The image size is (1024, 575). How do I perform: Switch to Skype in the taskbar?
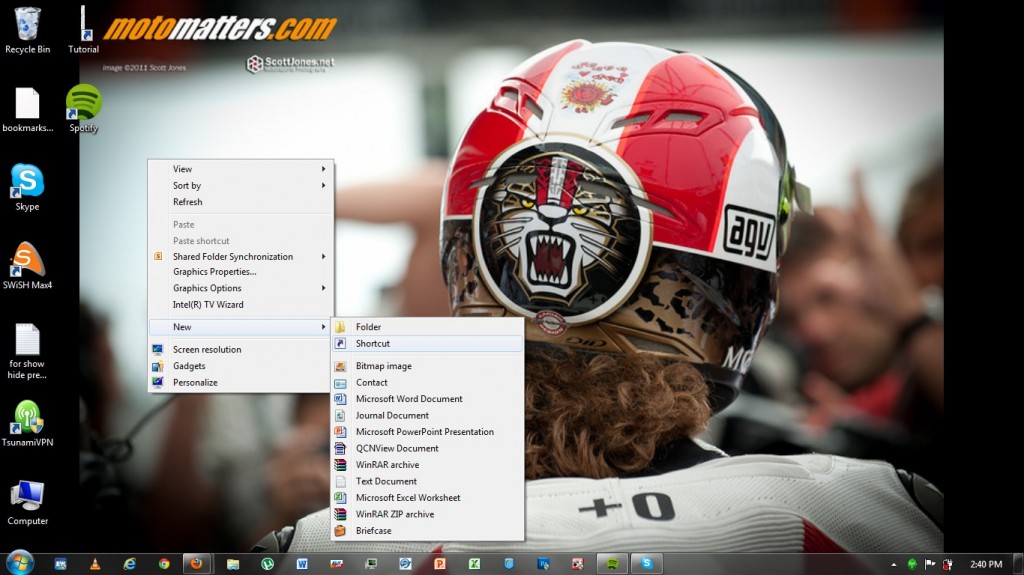tap(647, 563)
